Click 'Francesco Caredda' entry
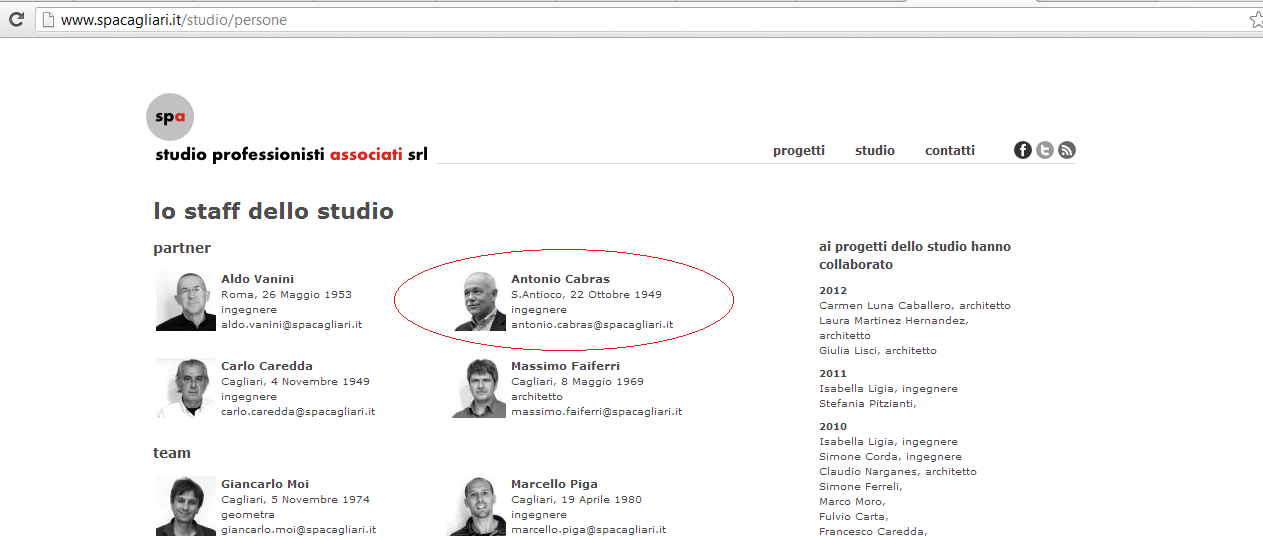Screen dimensions: 1263x540 click(873, 532)
